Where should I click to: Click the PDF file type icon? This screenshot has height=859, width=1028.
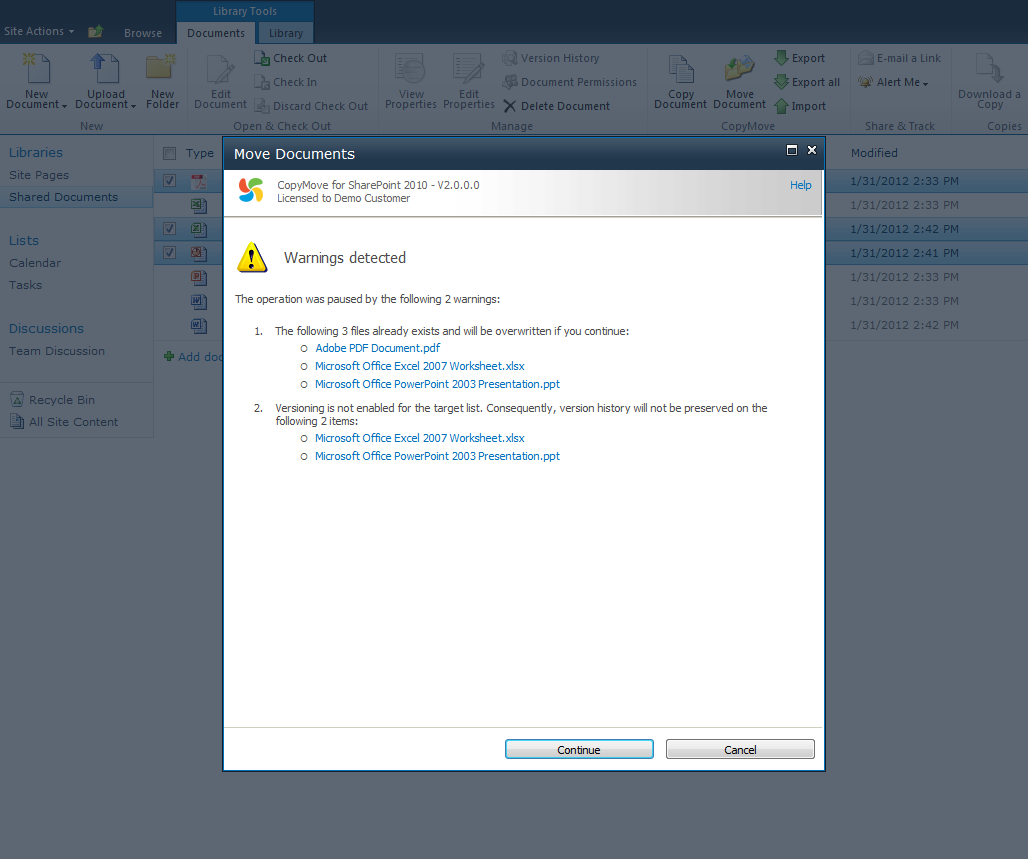199,181
